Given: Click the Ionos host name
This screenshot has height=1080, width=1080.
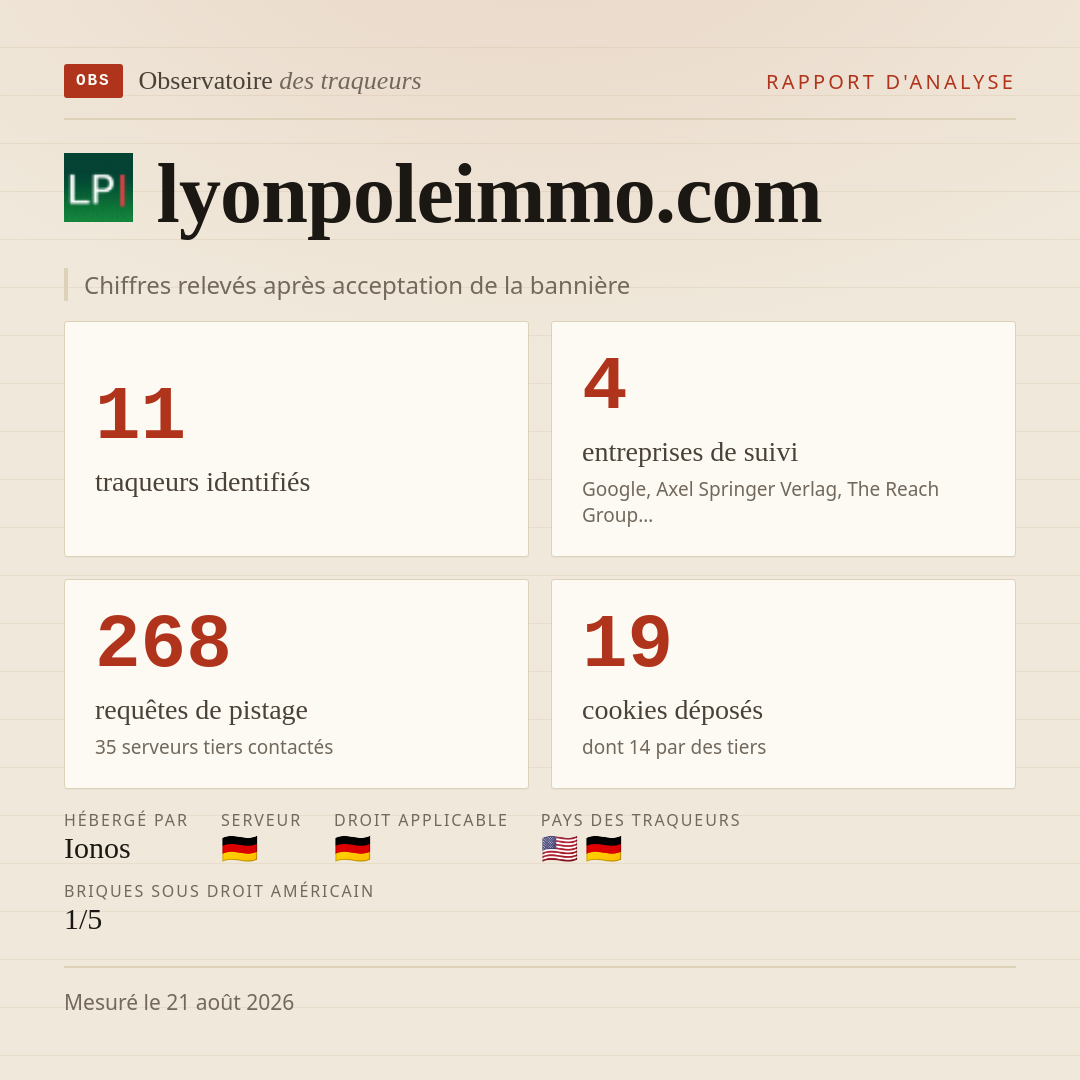Looking at the screenshot, I should coord(97,849).
